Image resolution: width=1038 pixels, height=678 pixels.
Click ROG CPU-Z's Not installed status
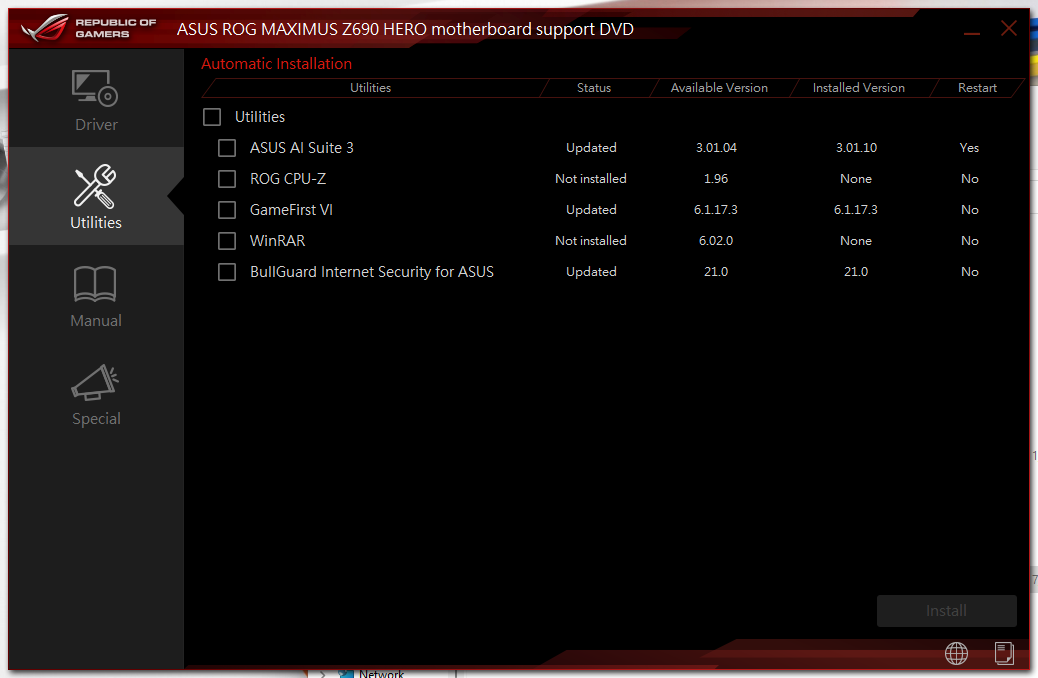pos(590,179)
